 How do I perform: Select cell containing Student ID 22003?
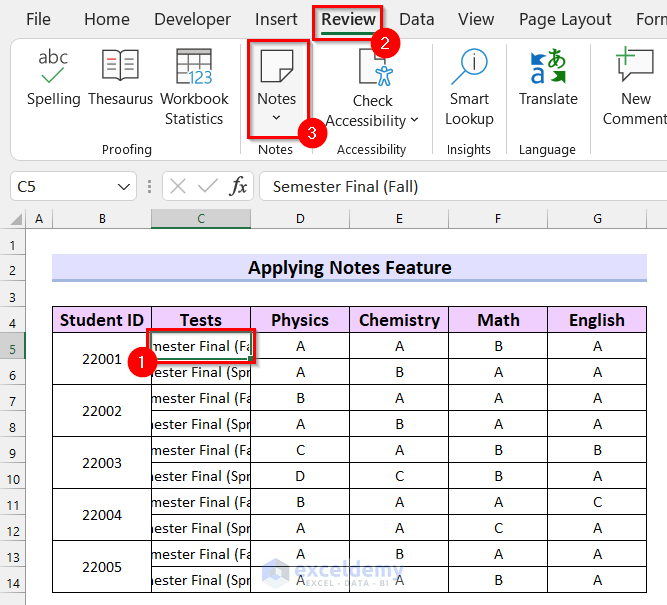pos(102,463)
